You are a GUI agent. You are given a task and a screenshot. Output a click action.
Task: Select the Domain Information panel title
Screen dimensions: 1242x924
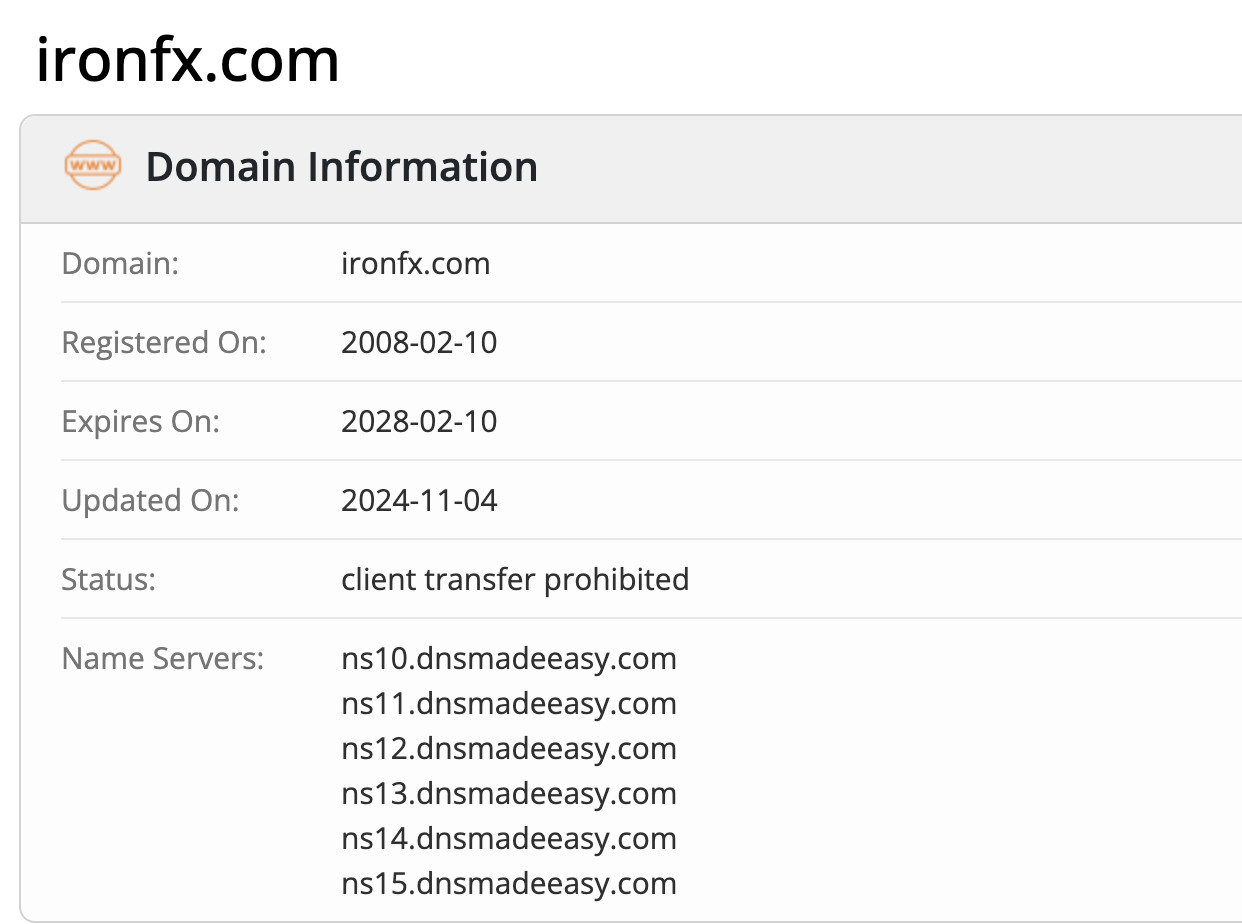point(342,166)
